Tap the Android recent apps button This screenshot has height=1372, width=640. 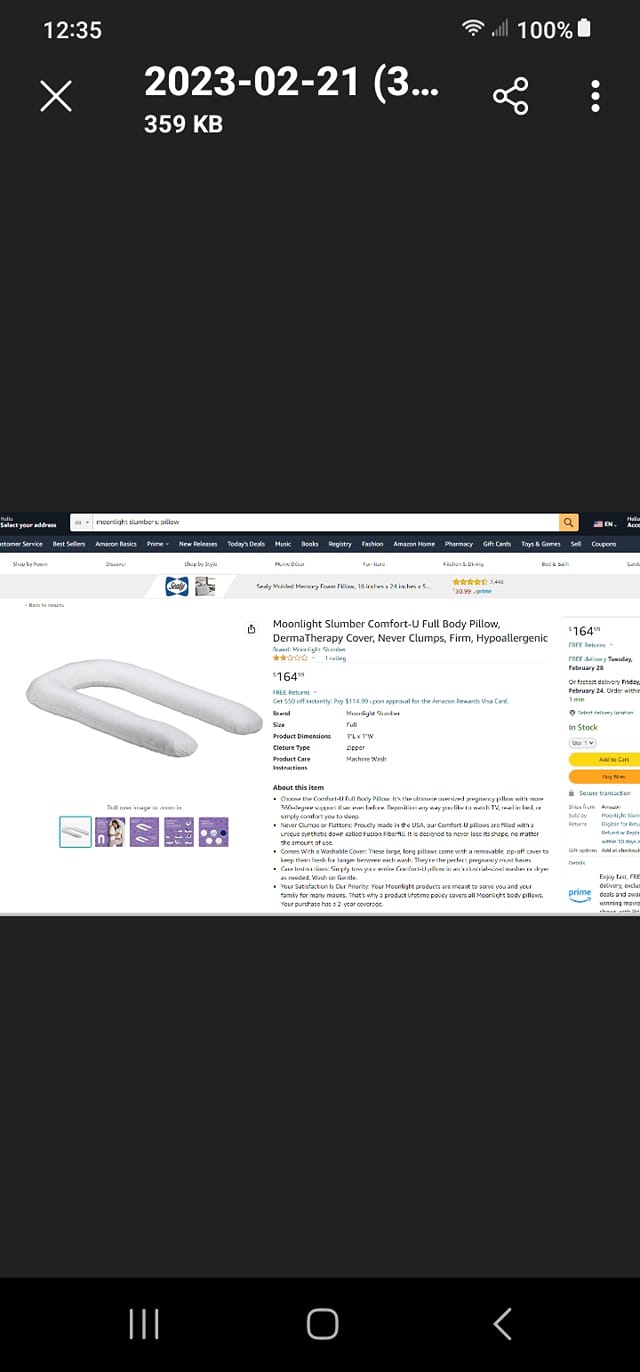[x=144, y=1324]
